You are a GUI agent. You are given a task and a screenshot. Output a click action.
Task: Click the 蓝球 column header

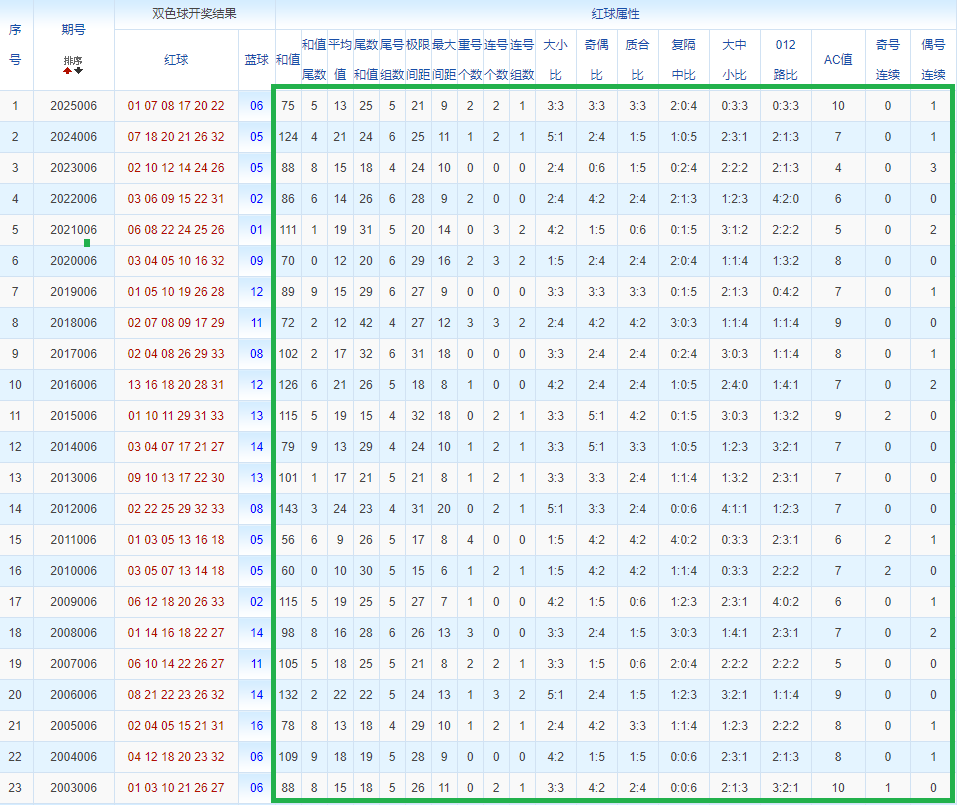[257, 60]
